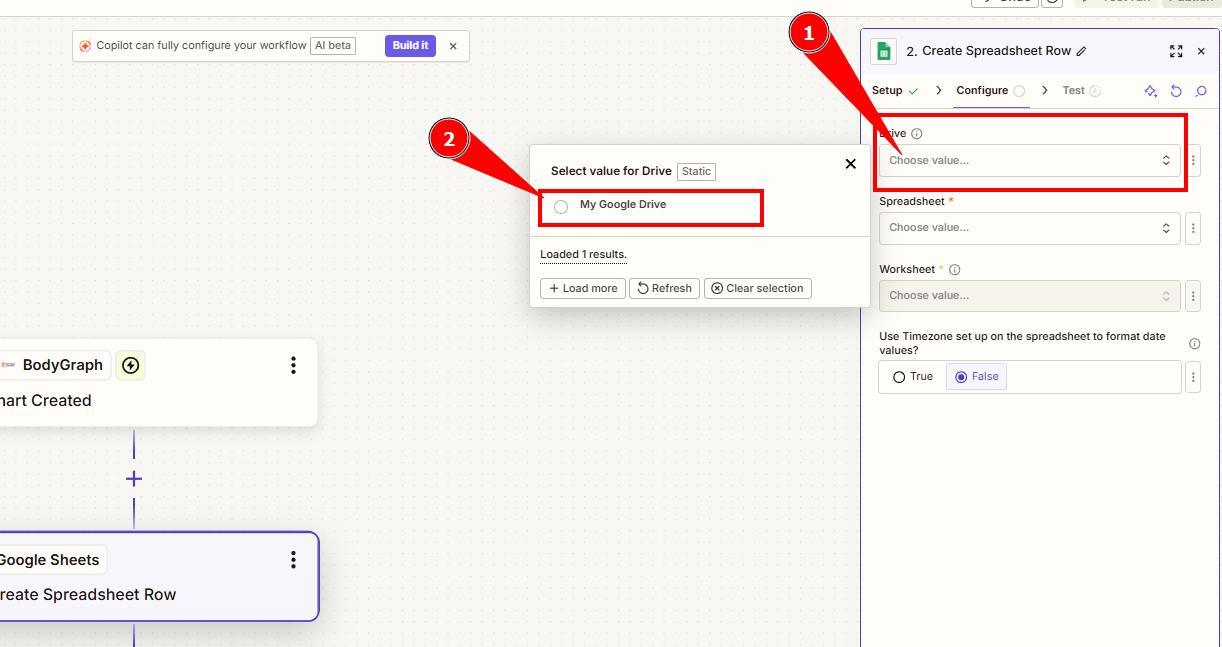Click the pencil icon to rename step
1222x647 pixels.
(x=1082, y=51)
